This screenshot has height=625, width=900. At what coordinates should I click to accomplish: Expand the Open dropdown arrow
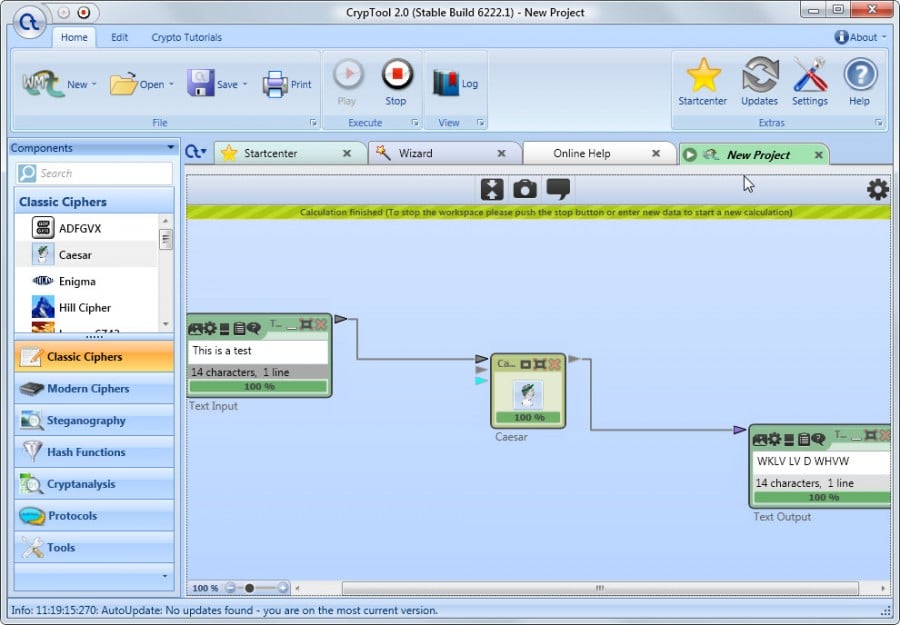click(x=171, y=85)
